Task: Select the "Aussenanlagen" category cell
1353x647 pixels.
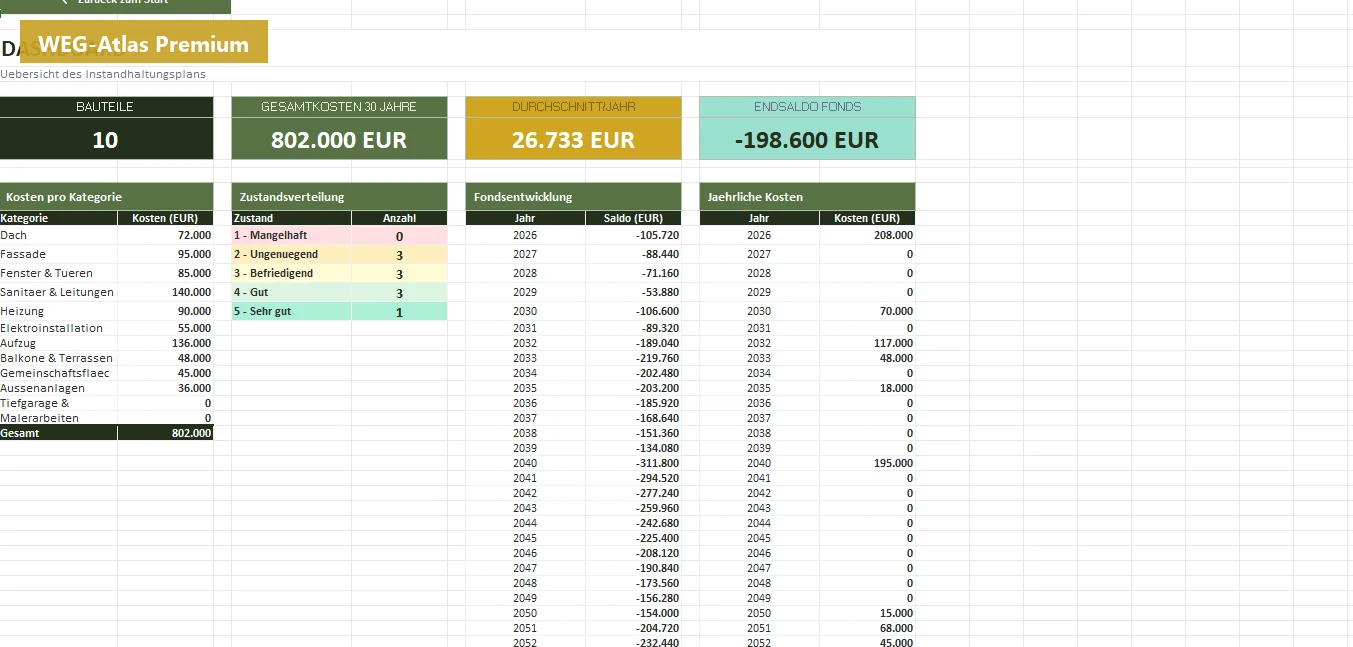Action: (58, 388)
